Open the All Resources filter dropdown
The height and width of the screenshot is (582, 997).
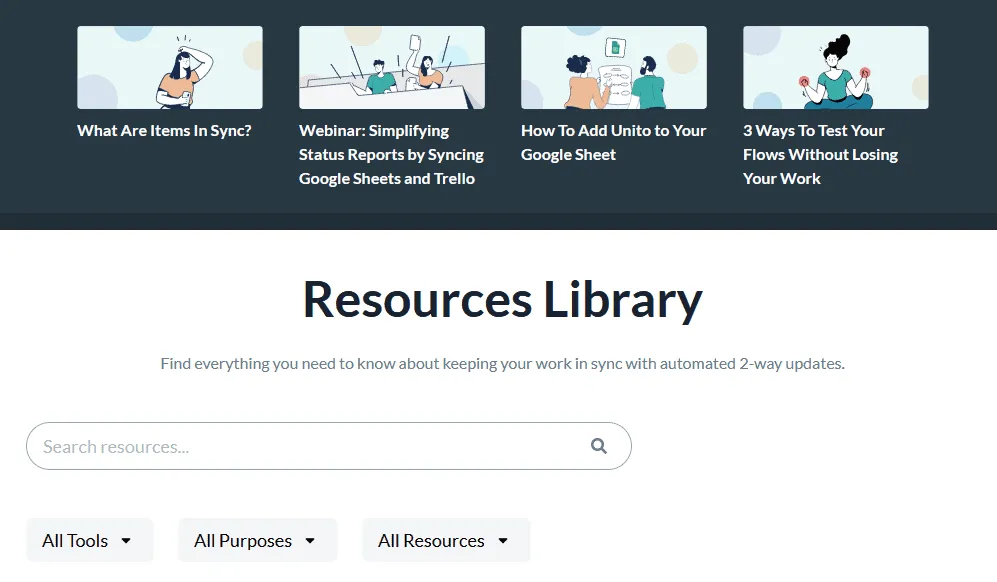pos(445,541)
